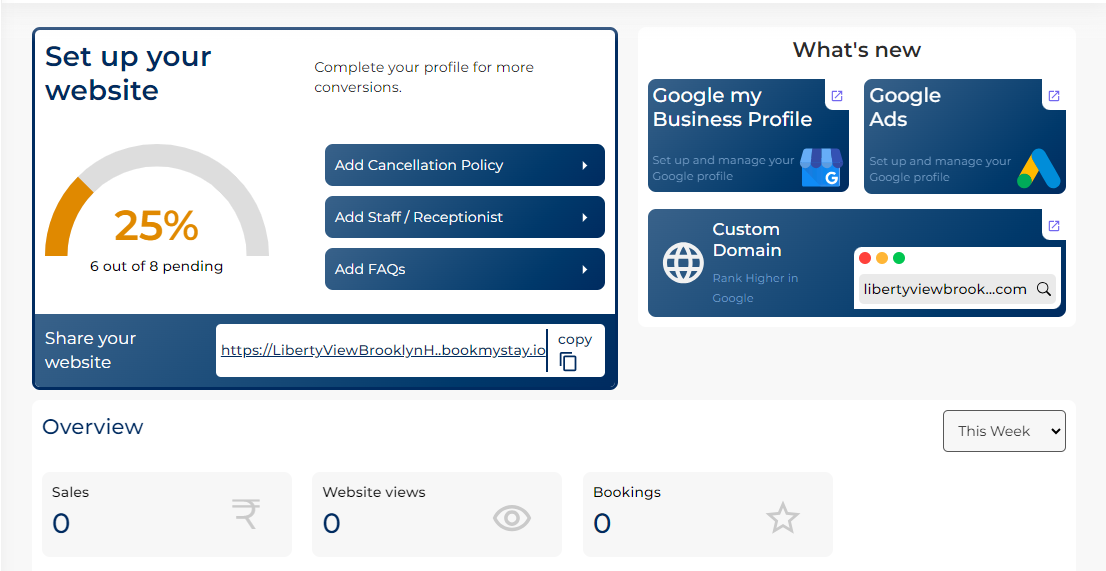Expand the Add Cancellation Policy arrow

[585, 166]
